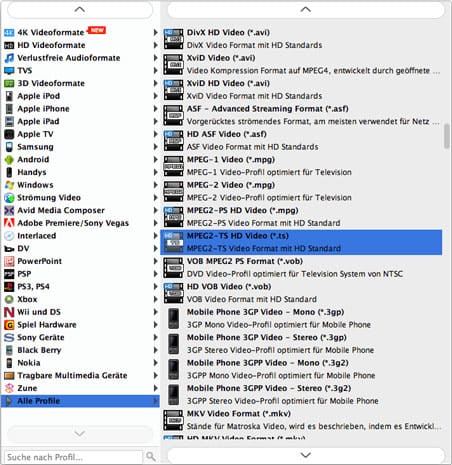Click the Xbox category icon

(x=9, y=299)
